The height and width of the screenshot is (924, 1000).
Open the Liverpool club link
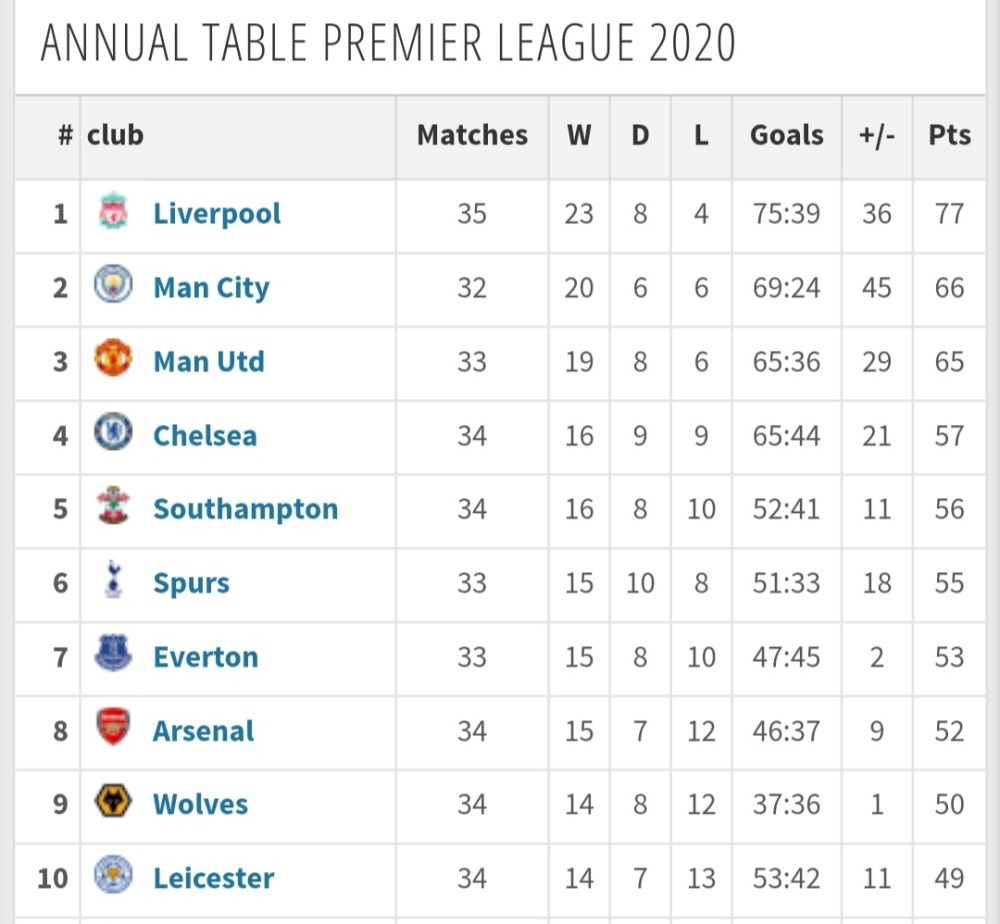[217, 214]
